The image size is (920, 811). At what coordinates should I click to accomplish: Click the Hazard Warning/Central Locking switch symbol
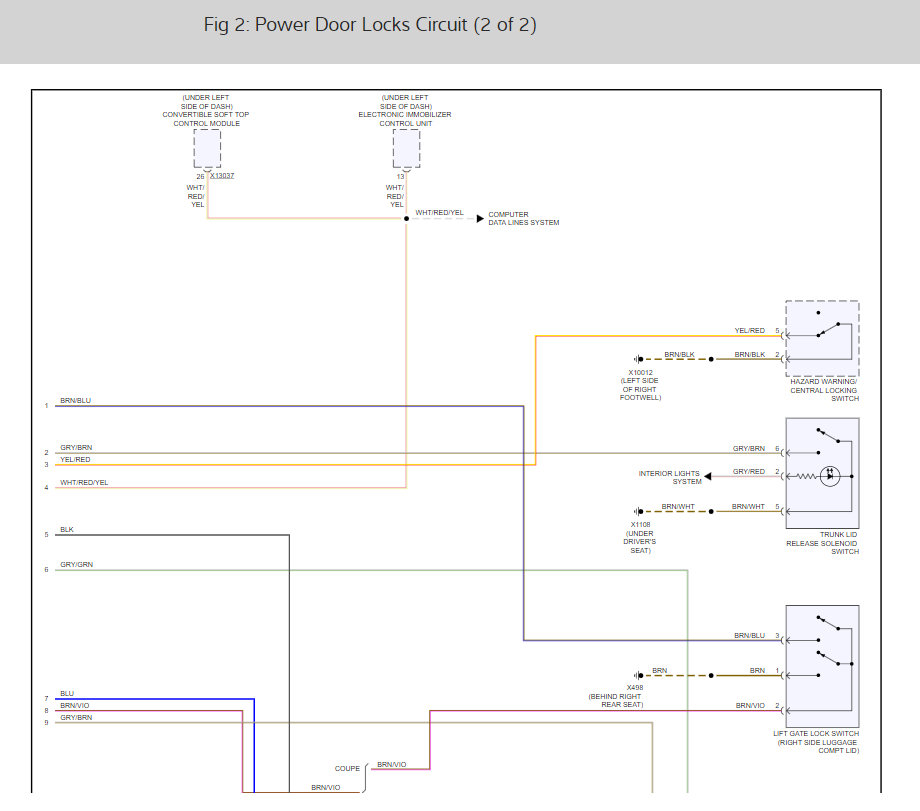[x=822, y=338]
